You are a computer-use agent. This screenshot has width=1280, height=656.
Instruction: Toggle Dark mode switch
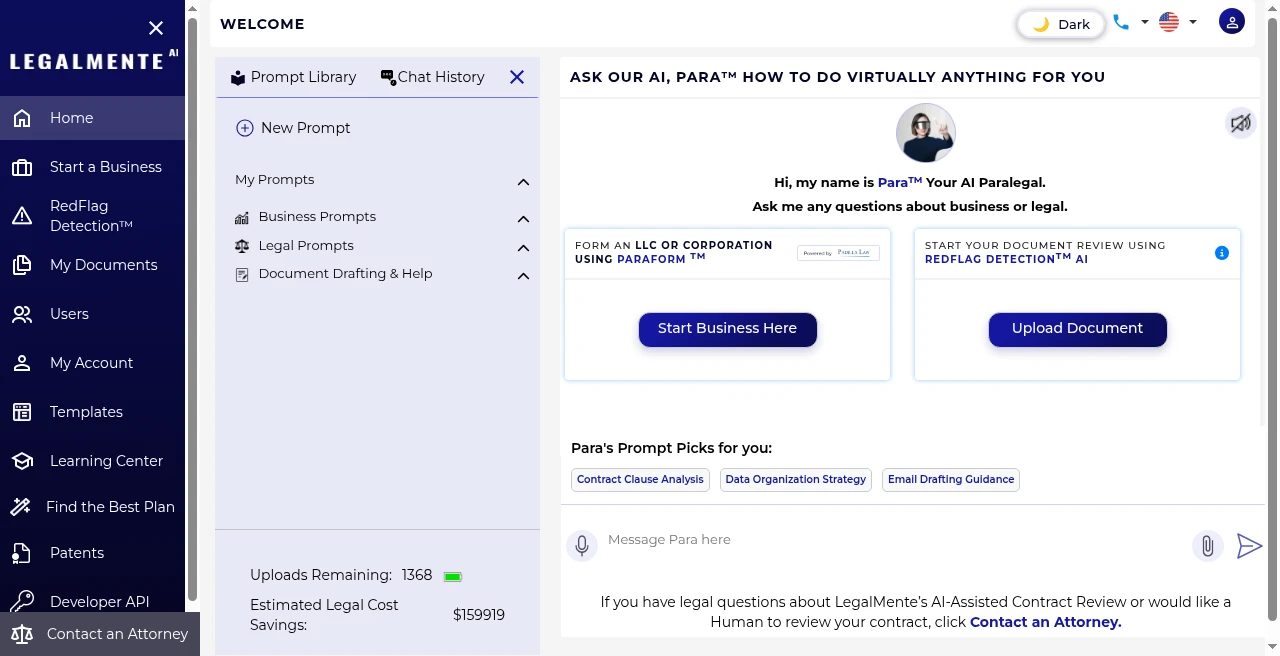pyautogui.click(x=1061, y=24)
